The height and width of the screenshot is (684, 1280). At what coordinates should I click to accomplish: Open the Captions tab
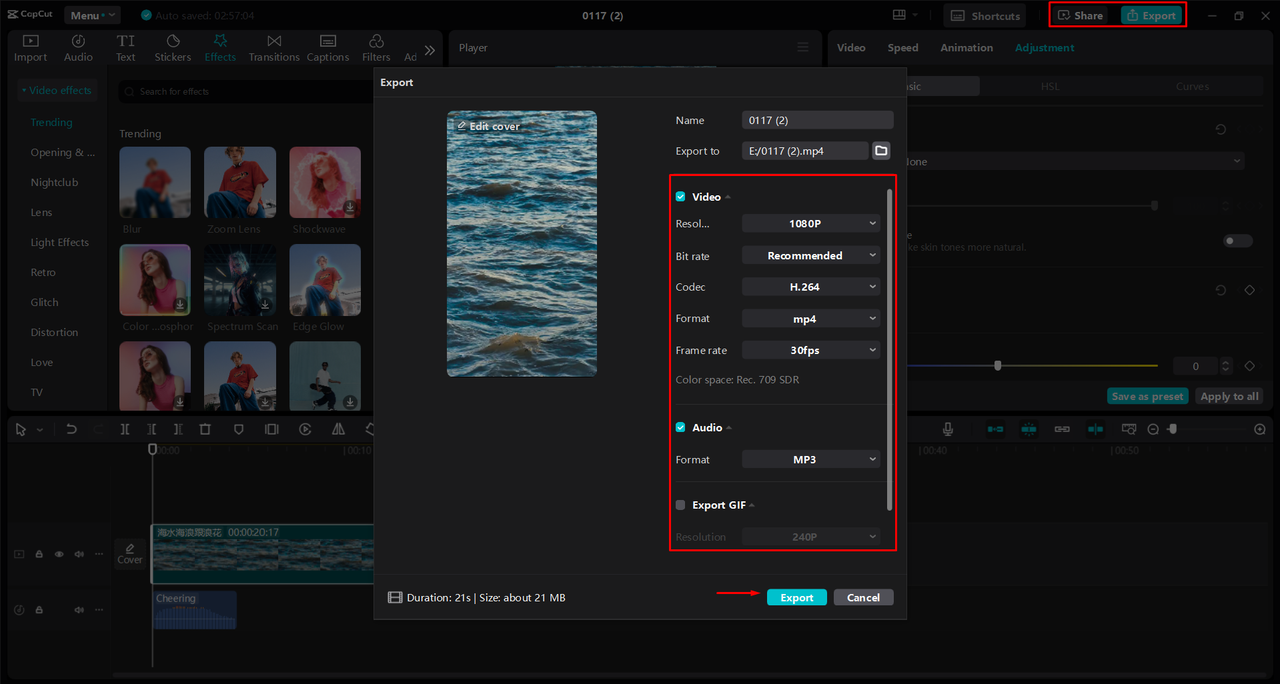(328, 48)
